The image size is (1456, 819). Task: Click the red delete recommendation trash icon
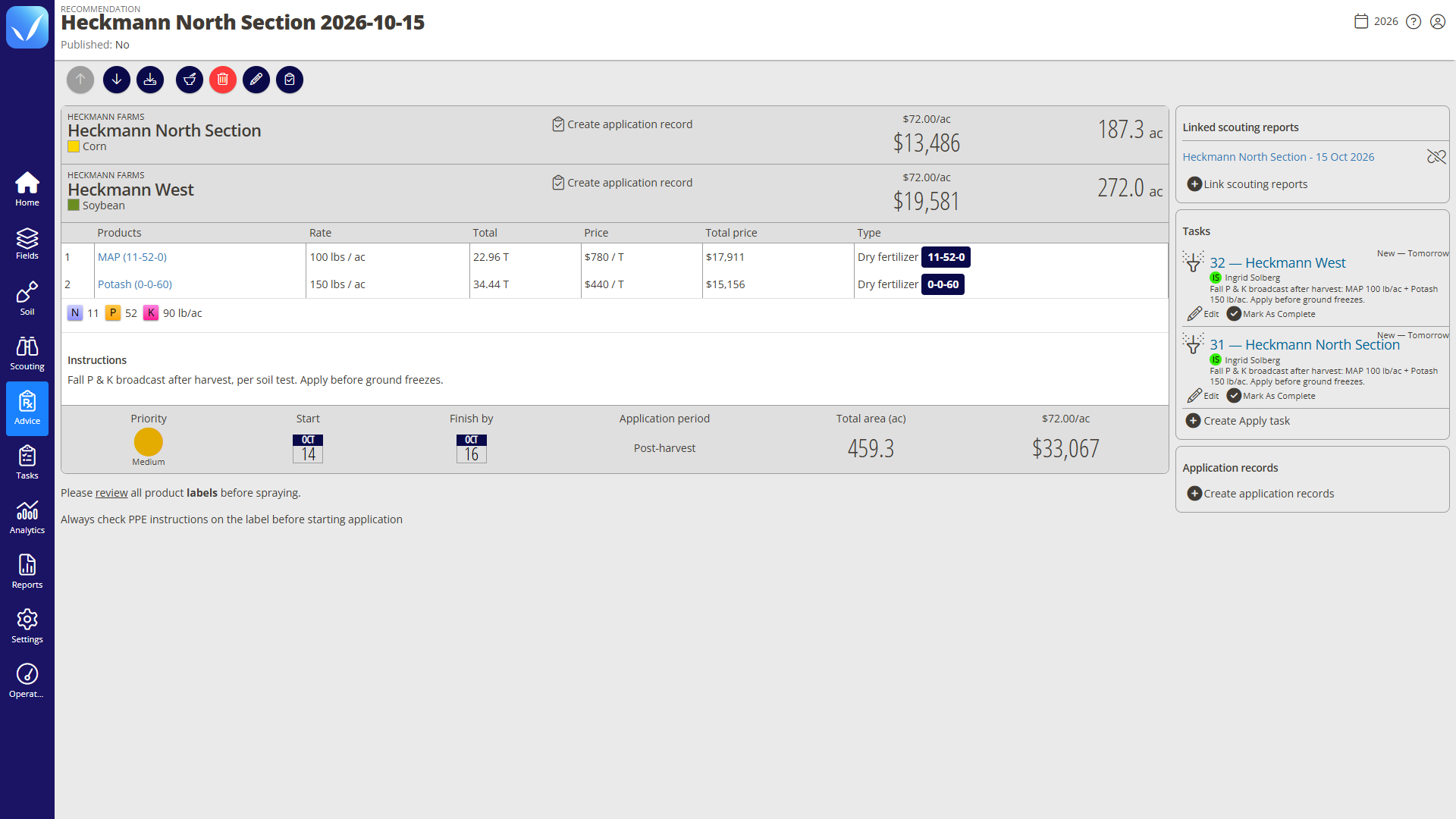click(223, 80)
